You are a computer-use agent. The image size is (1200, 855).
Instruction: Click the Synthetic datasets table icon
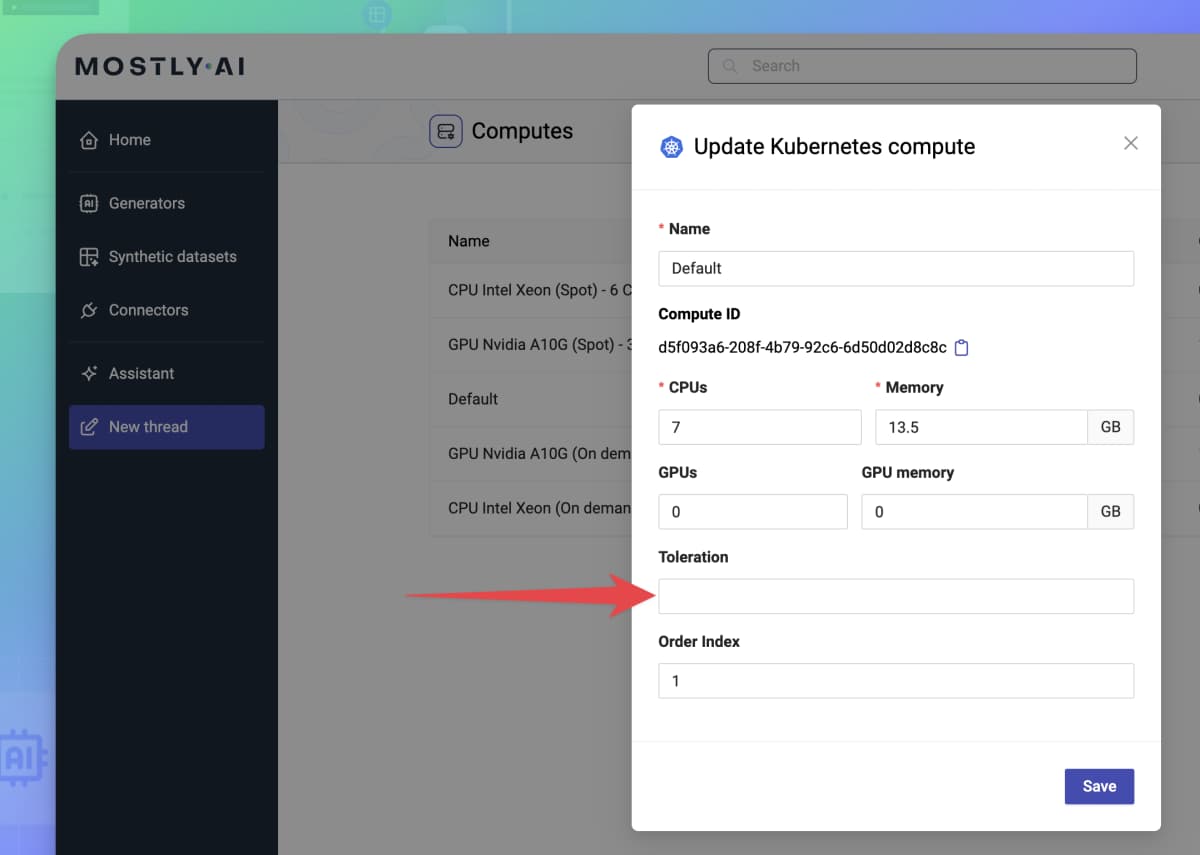(89, 257)
